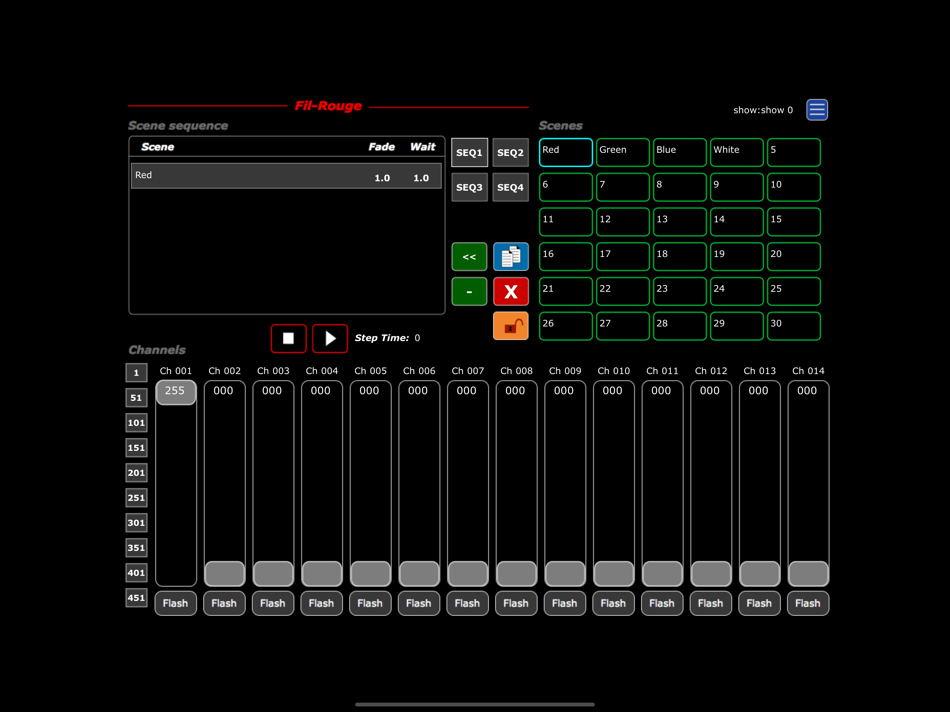The height and width of the screenshot is (712, 950).
Task: Click the show:show 0 label
Action: pyautogui.click(x=763, y=110)
